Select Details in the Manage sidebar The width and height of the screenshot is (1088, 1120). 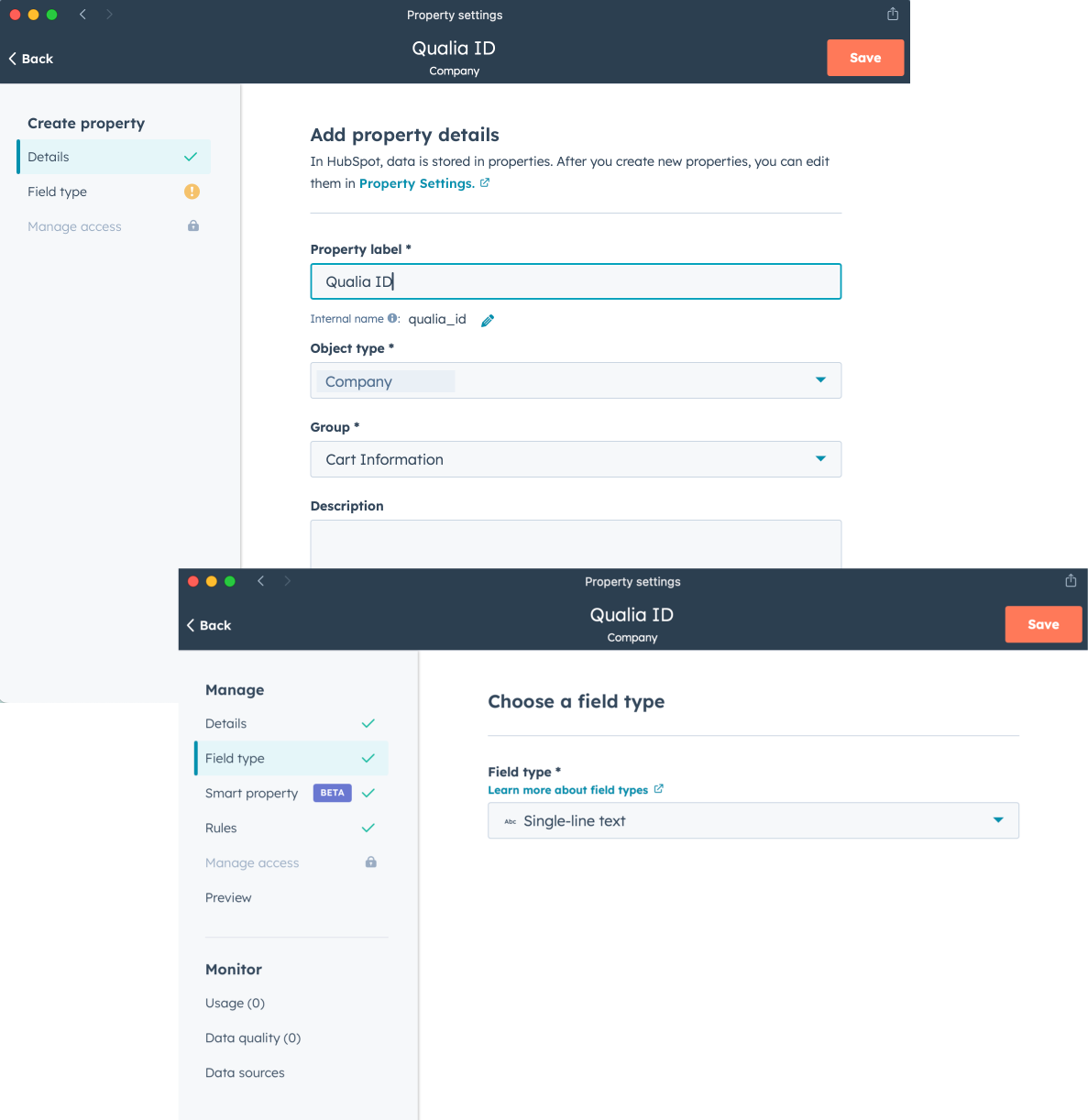(291, 723)
